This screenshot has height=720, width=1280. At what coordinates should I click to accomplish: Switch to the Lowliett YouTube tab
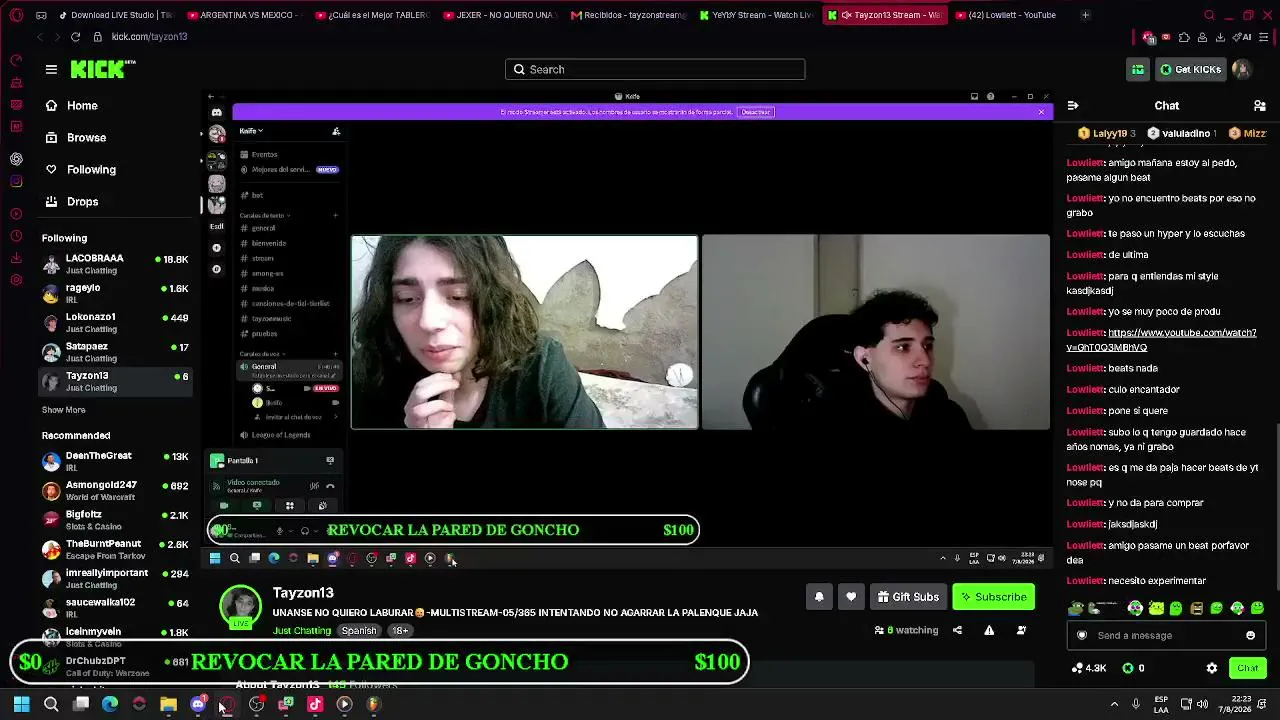point(1010,15)
